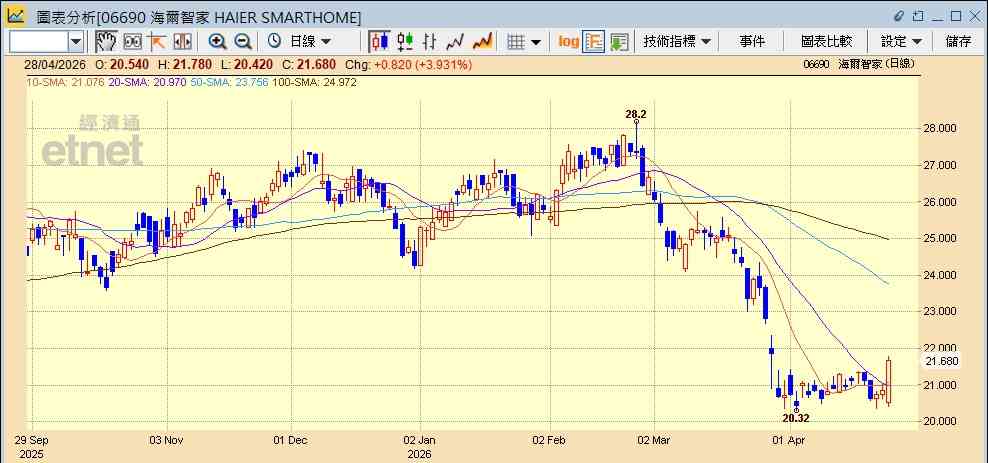Toggle logarithmic scale with log button
This screenshot has height=463, width=988.
point(568,42)
